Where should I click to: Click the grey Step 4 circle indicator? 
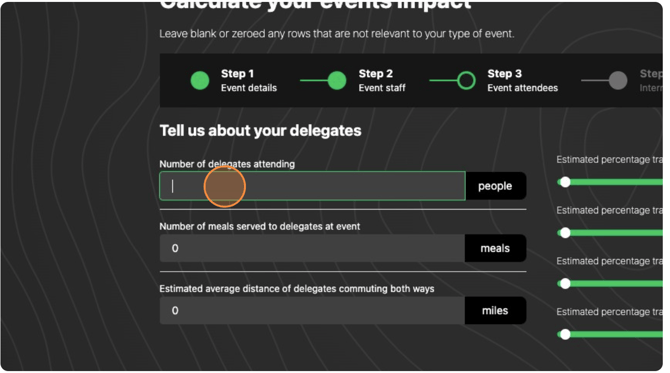pyautogui.click(x=618, y=80)
